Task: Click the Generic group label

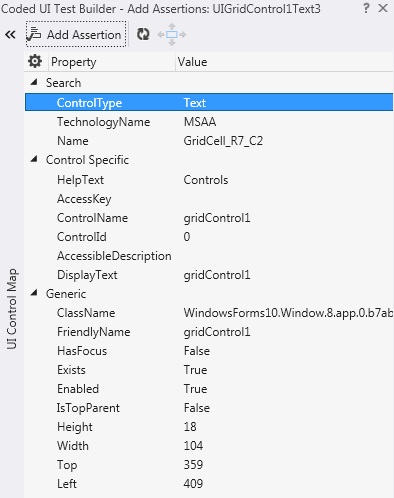Action: (66, 294)
